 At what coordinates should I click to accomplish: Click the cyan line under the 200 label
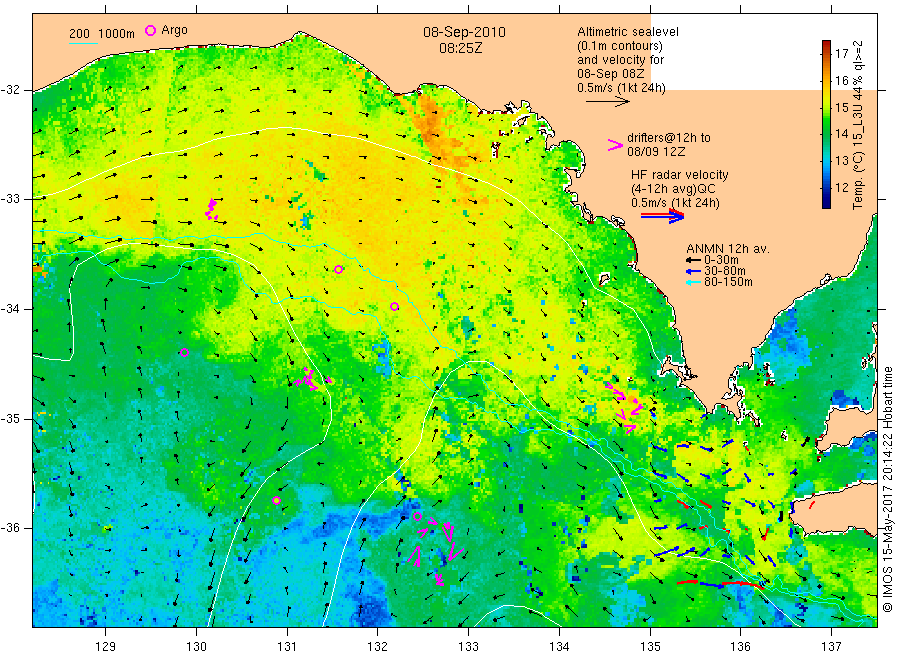pos(83,42)
